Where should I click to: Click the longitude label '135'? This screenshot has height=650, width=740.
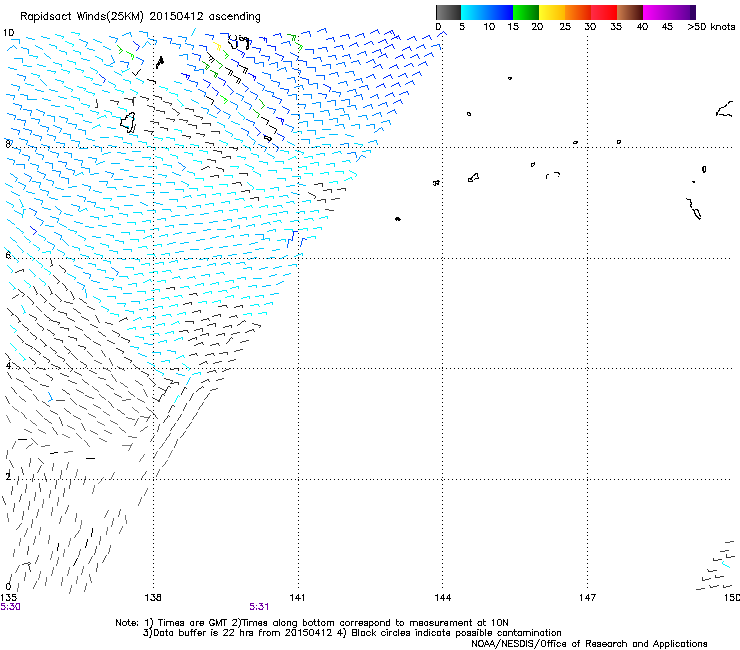pos(8,598)
